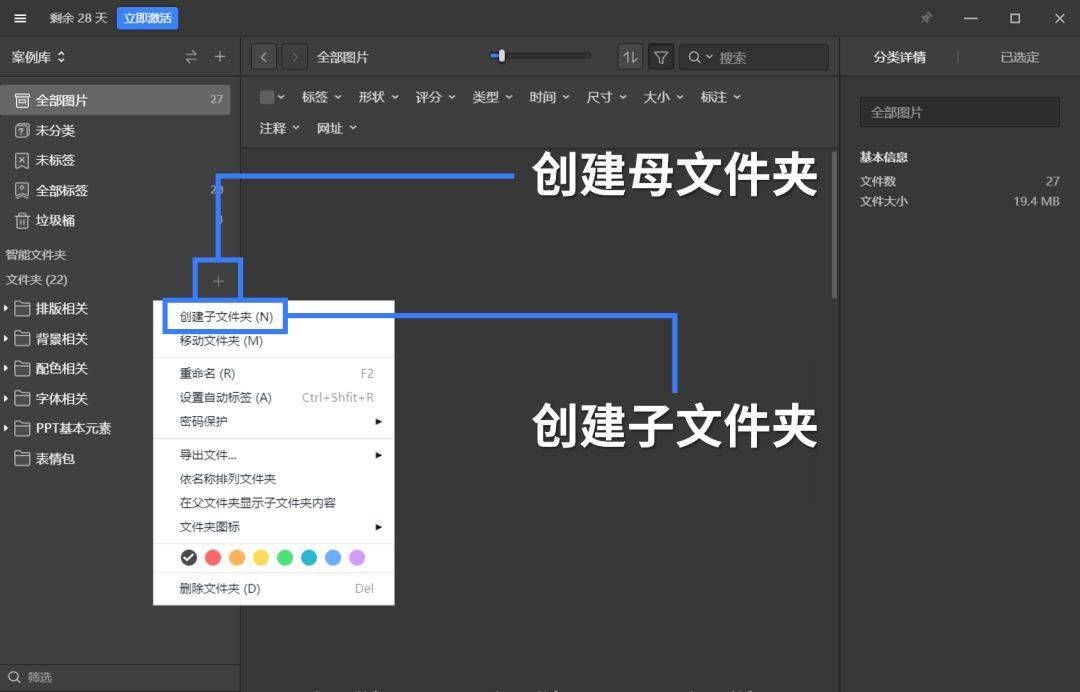Expand the PPT基本元素 folder arrow
The width and height of the screenshot is (1080, 692).
coord(6,428)
